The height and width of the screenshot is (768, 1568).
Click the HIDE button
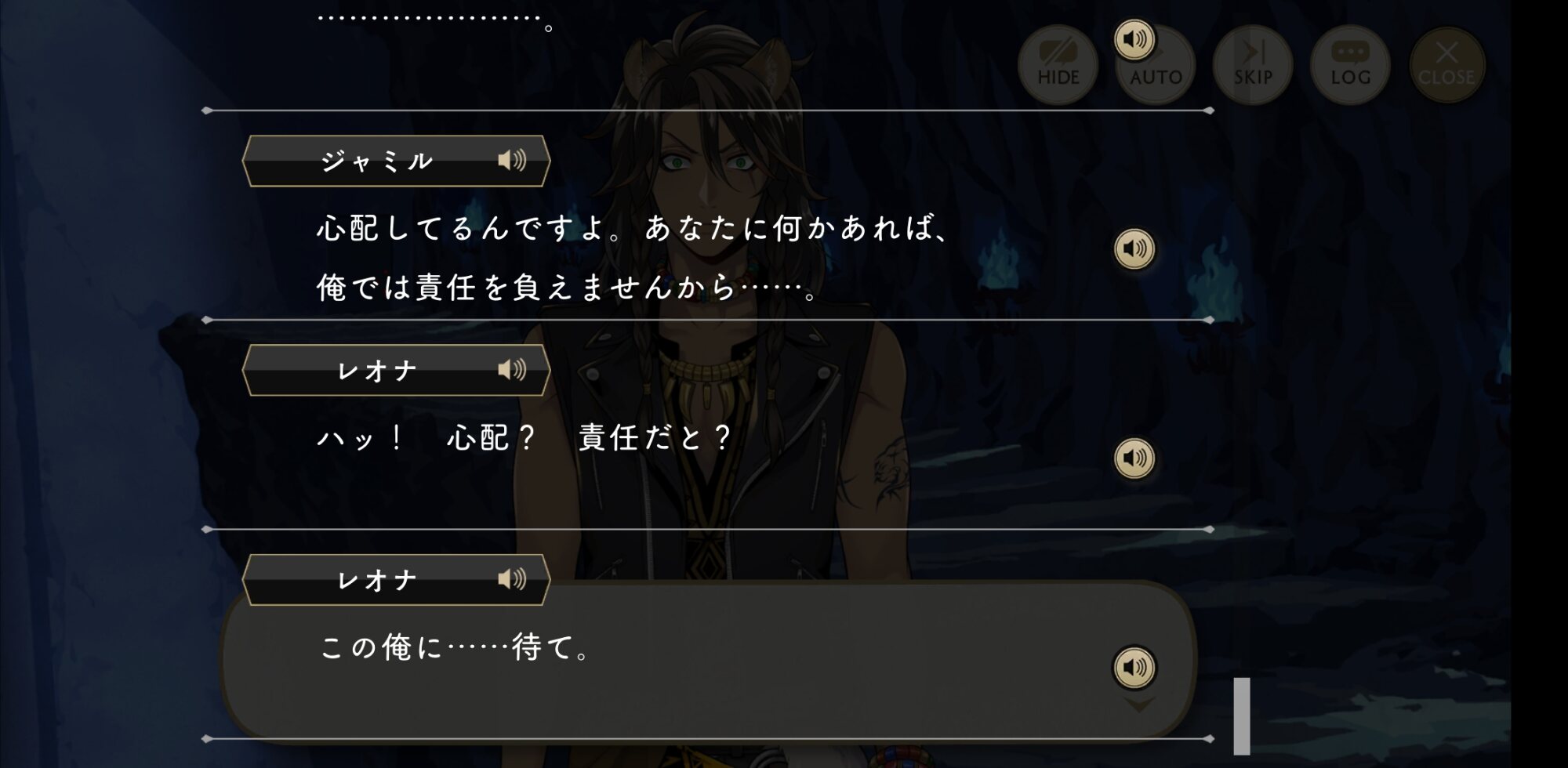point(1058,64)
